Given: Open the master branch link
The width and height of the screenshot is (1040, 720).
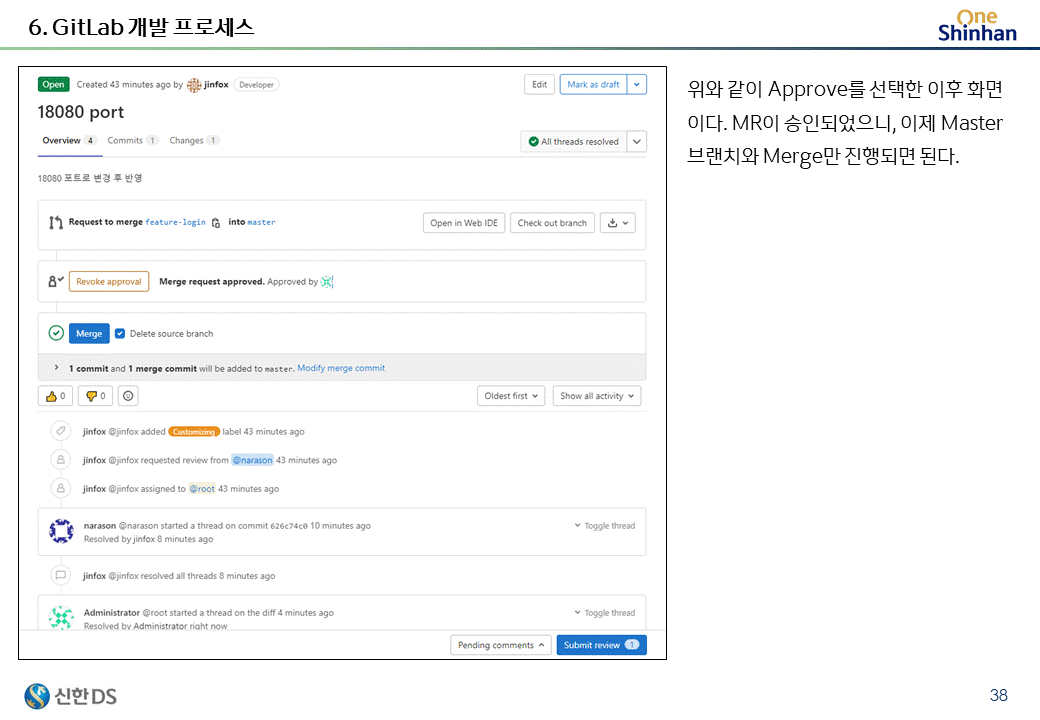Looking at the screenshot, I should [261, 222].
